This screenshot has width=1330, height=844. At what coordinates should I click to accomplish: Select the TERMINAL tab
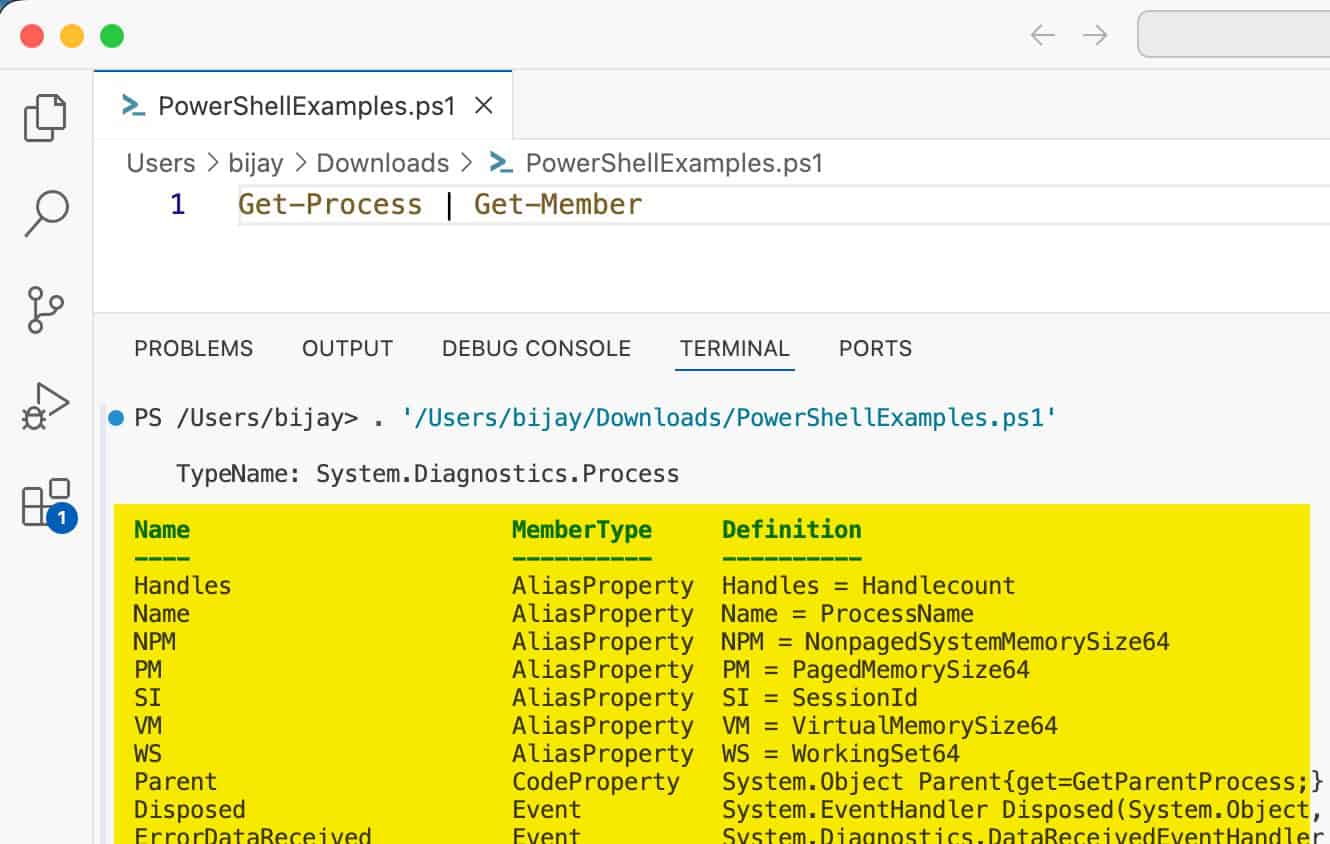(734, 348)
